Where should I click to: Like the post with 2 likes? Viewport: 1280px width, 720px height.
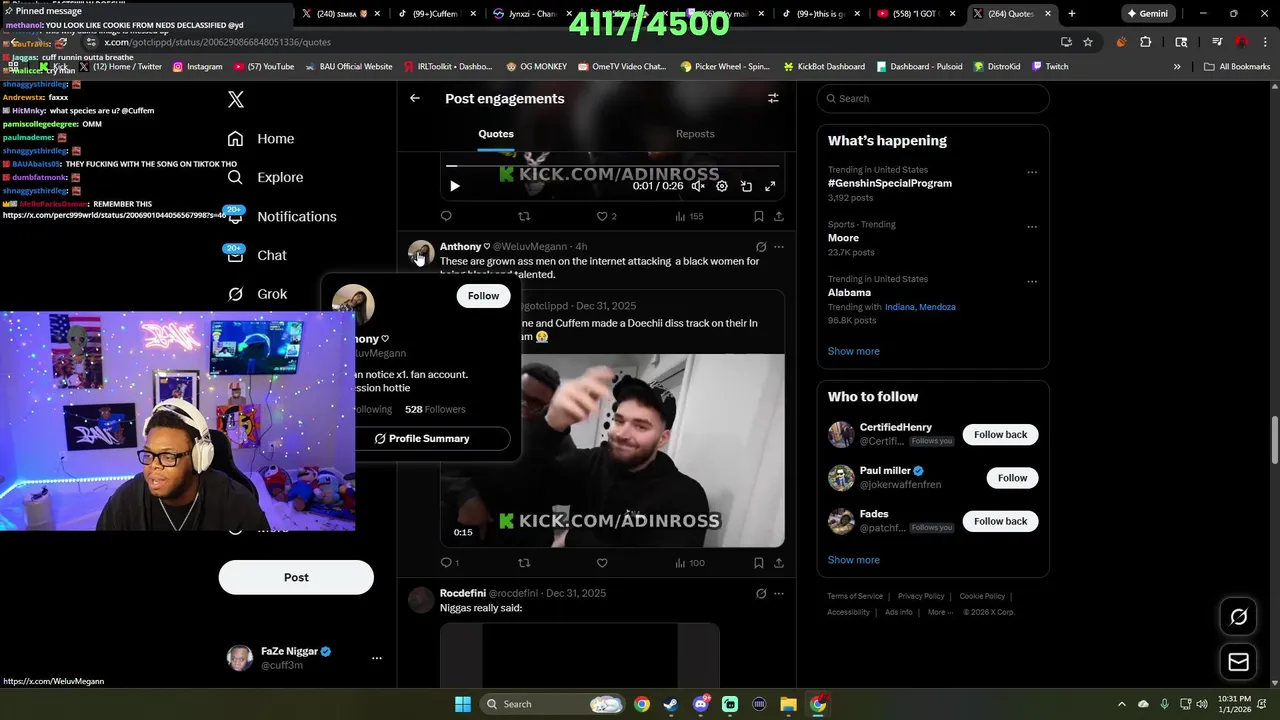[606, 216]
